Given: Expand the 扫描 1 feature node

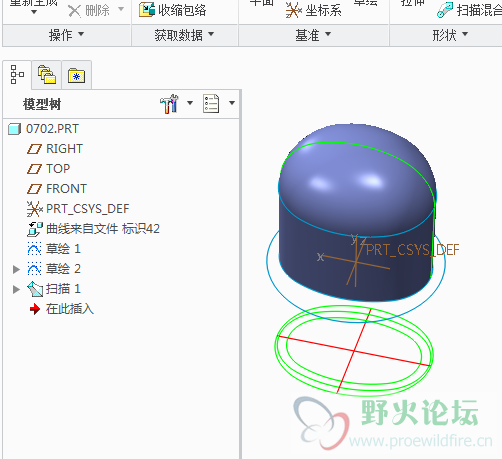Looking at the screenshot, I should click(16, 289).
